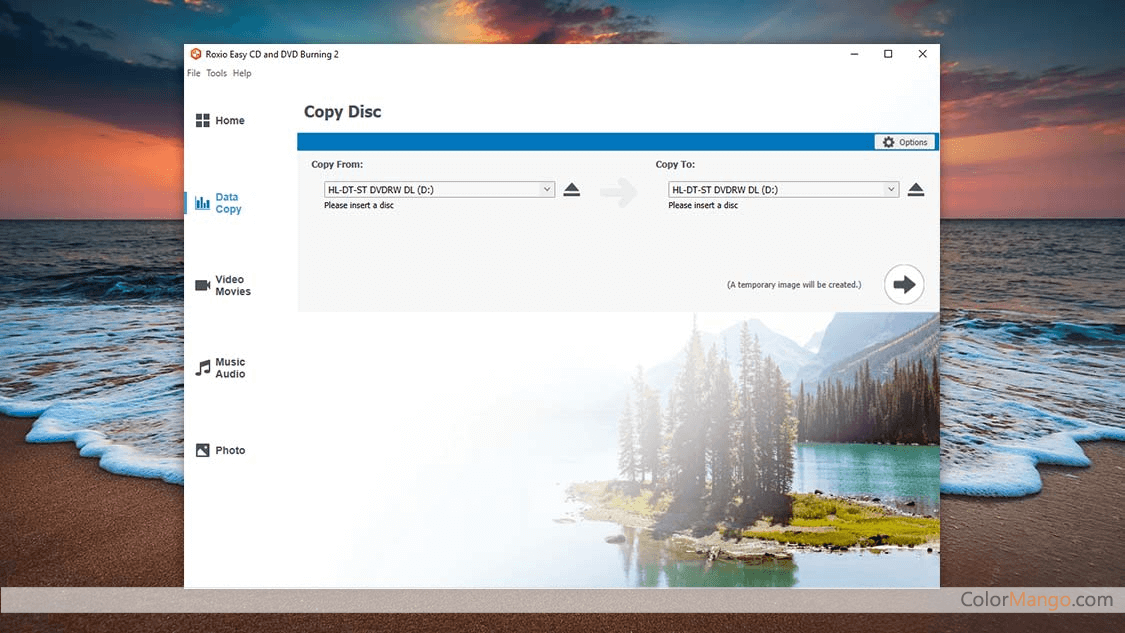Click the Music Audio note icon
Screen dimensions: 1125x633
pos(202,368)
